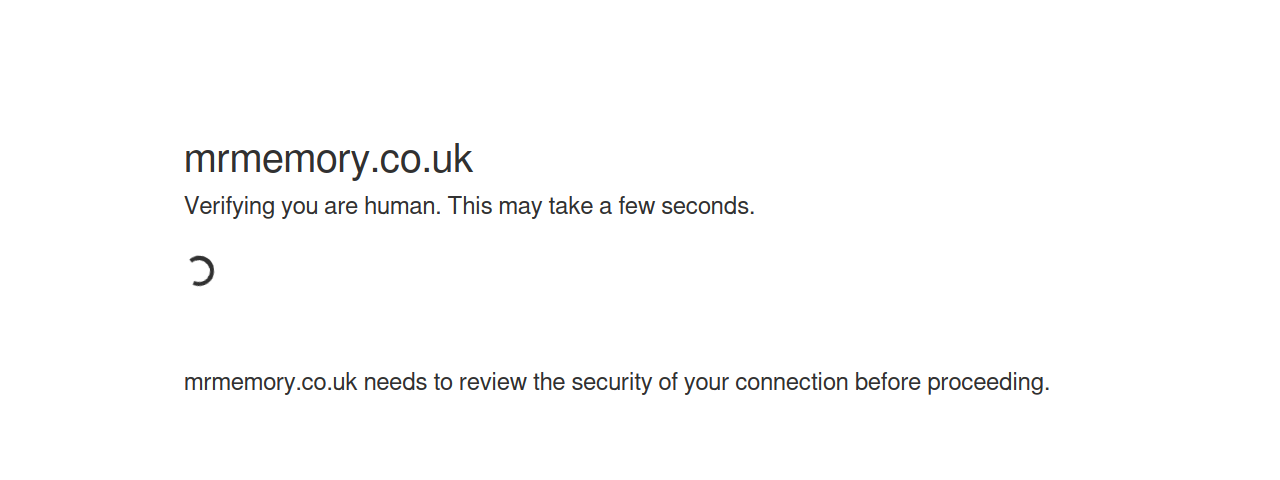
Task: Click the word 'review' in the bottom sentence
Action: point(493,382)
